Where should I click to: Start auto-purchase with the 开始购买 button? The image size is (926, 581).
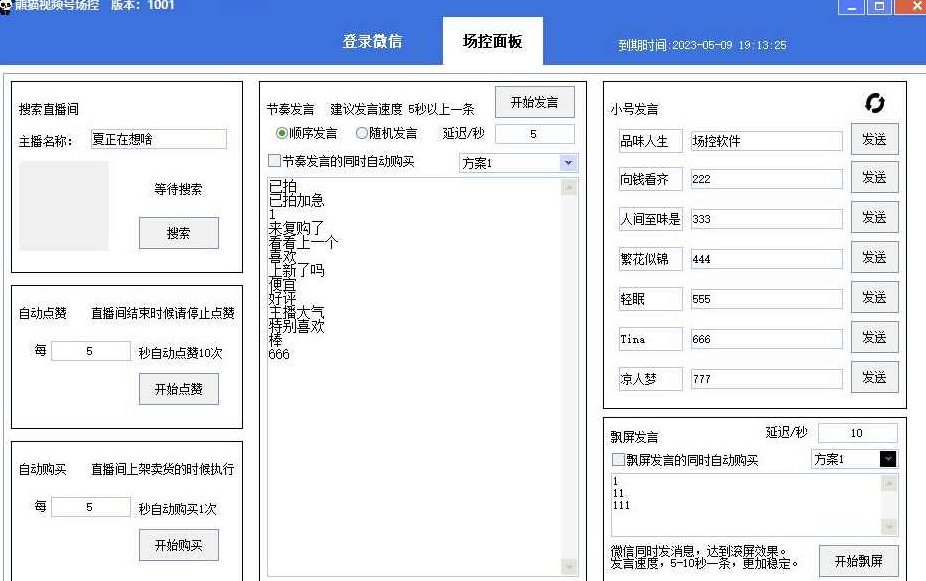pos(178,545)
